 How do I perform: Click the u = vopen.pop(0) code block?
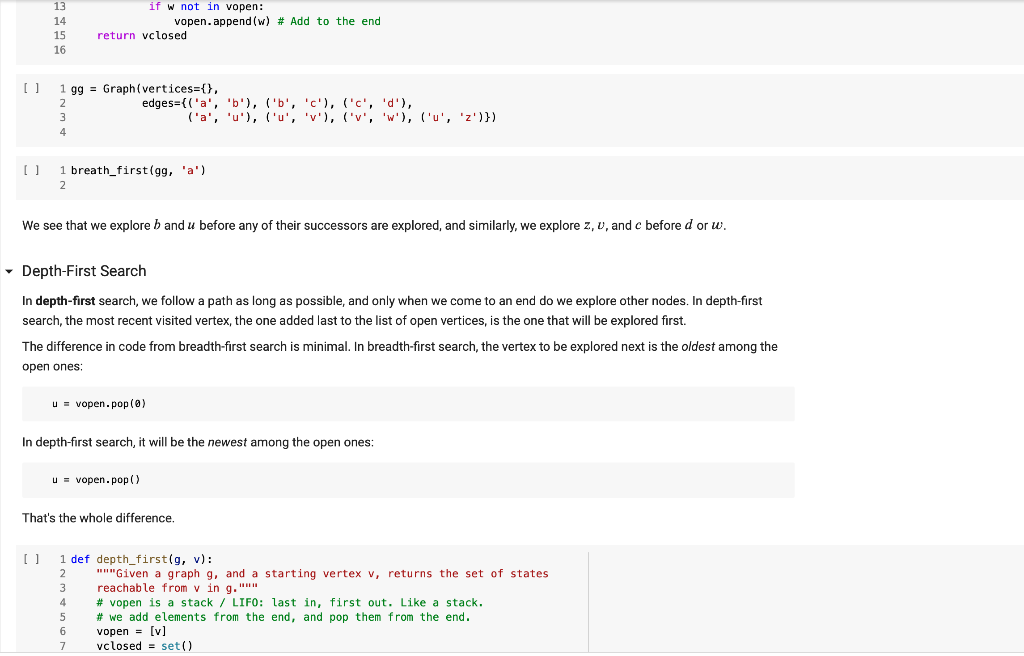pyautogui.click(x=100, y=403)
